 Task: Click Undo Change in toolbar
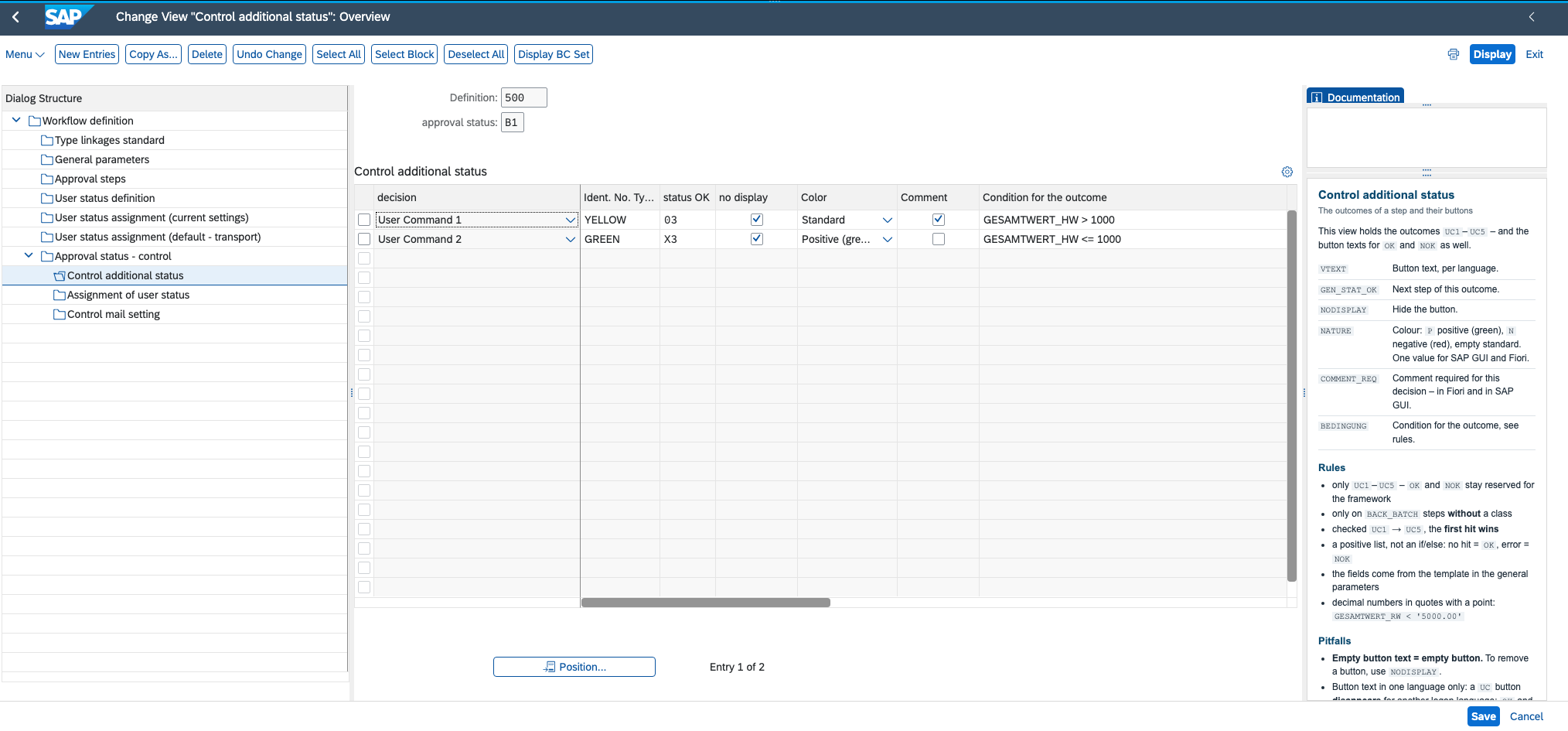(269, 54)
